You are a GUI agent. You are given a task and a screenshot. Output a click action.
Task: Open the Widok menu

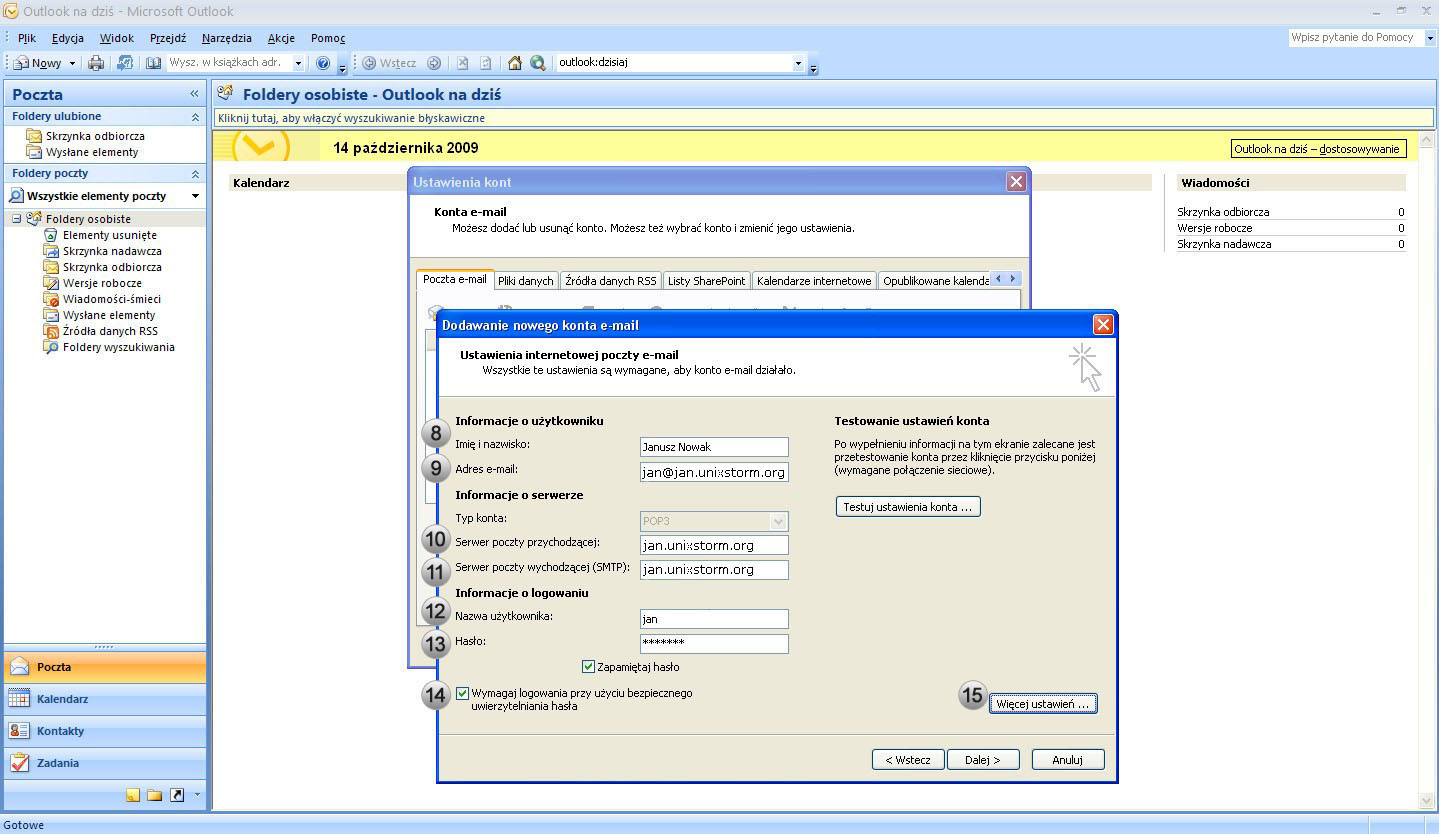117,38
